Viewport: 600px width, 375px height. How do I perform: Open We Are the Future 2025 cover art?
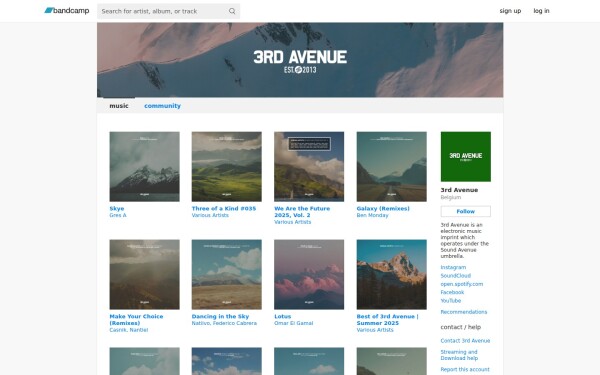(309, 166)
